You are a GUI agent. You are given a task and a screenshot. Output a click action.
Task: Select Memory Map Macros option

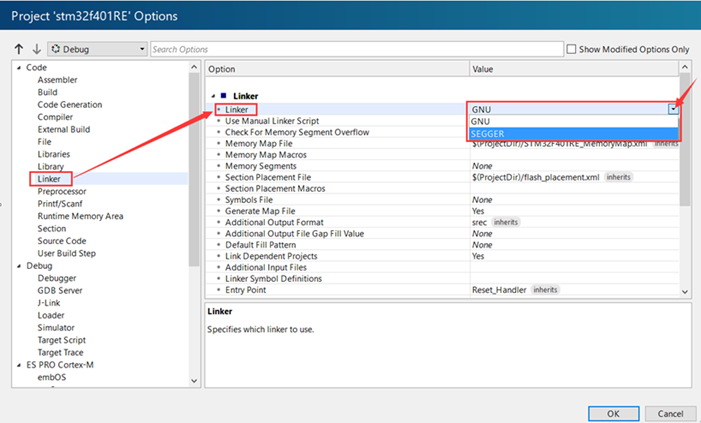[x=266, y=155]
